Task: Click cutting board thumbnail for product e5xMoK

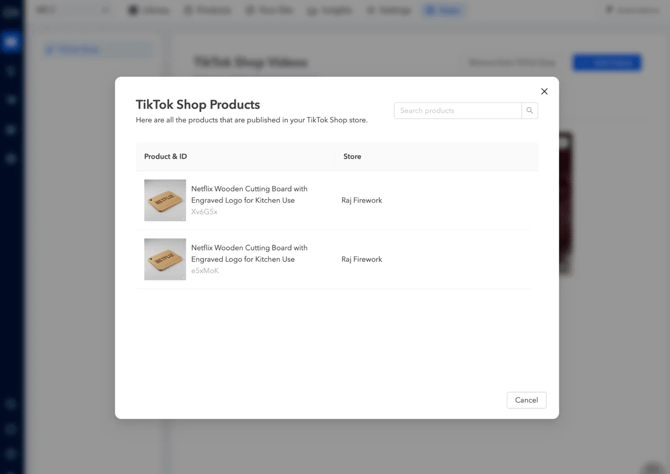Action: pyautogui.click(x=165, y=259)
